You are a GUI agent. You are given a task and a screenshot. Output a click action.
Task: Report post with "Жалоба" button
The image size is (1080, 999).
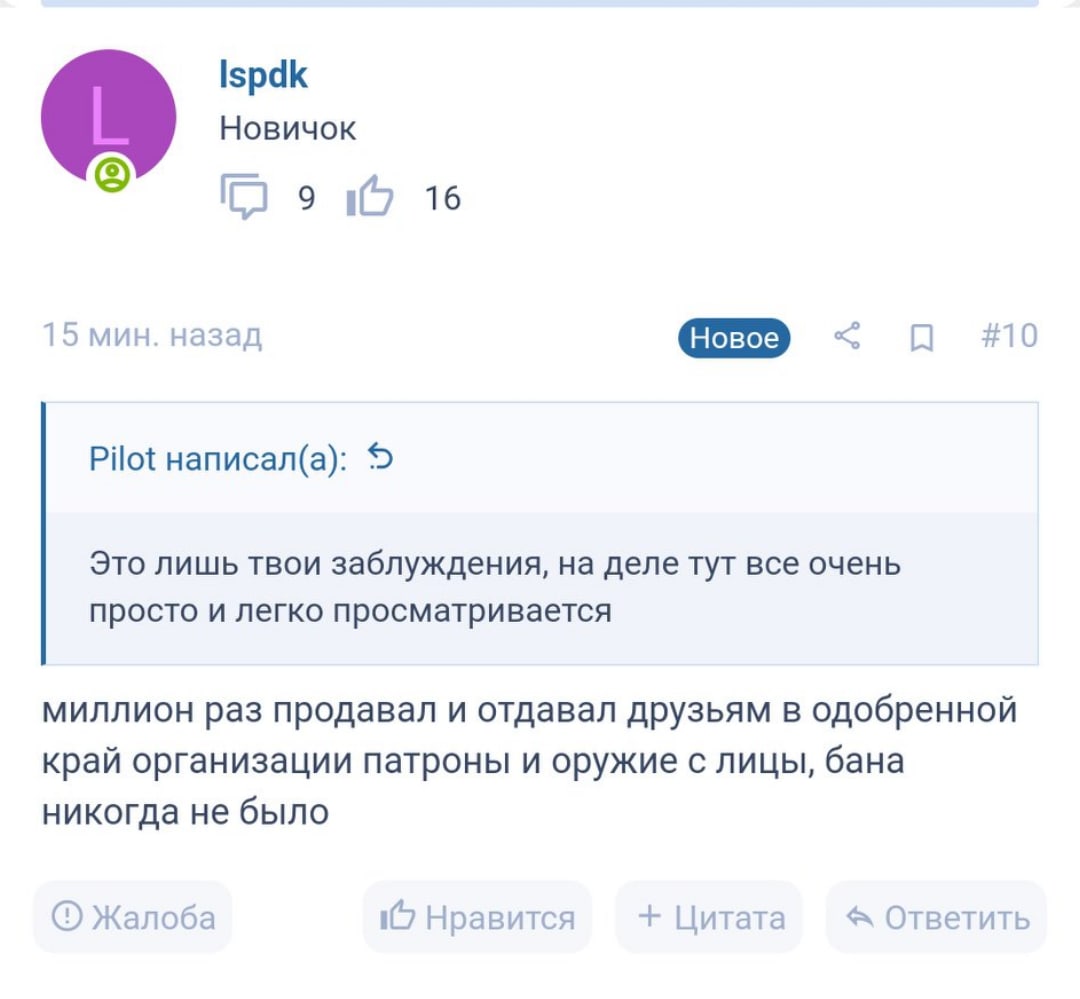click(x=133, y=916)
